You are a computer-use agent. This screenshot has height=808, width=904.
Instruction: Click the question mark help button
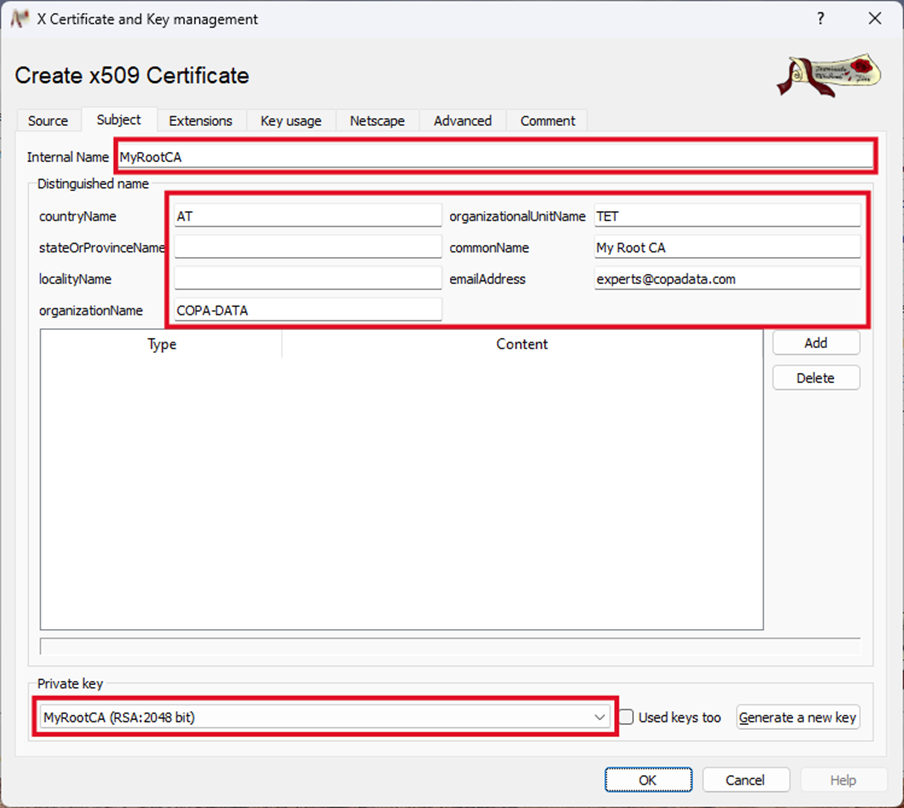point(820,19)
